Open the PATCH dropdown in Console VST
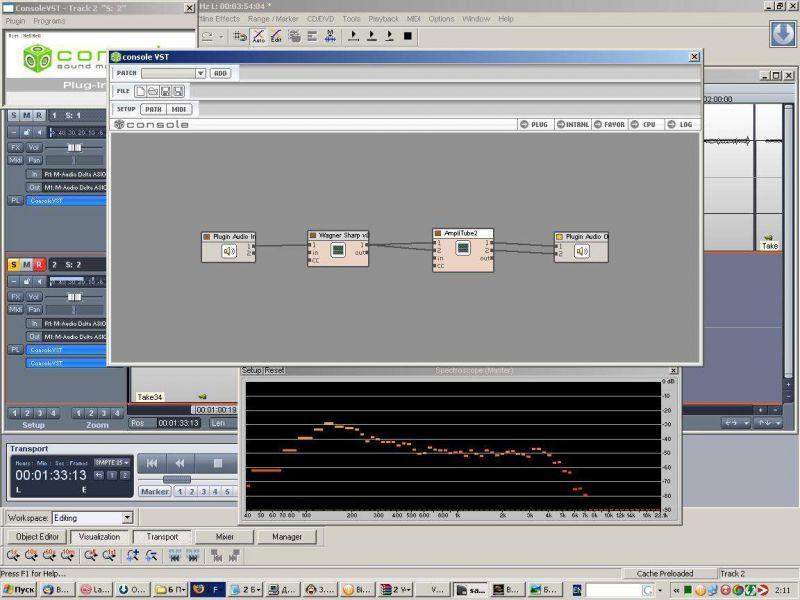Viewport: 800px width, 600px height. click(200, 73)
